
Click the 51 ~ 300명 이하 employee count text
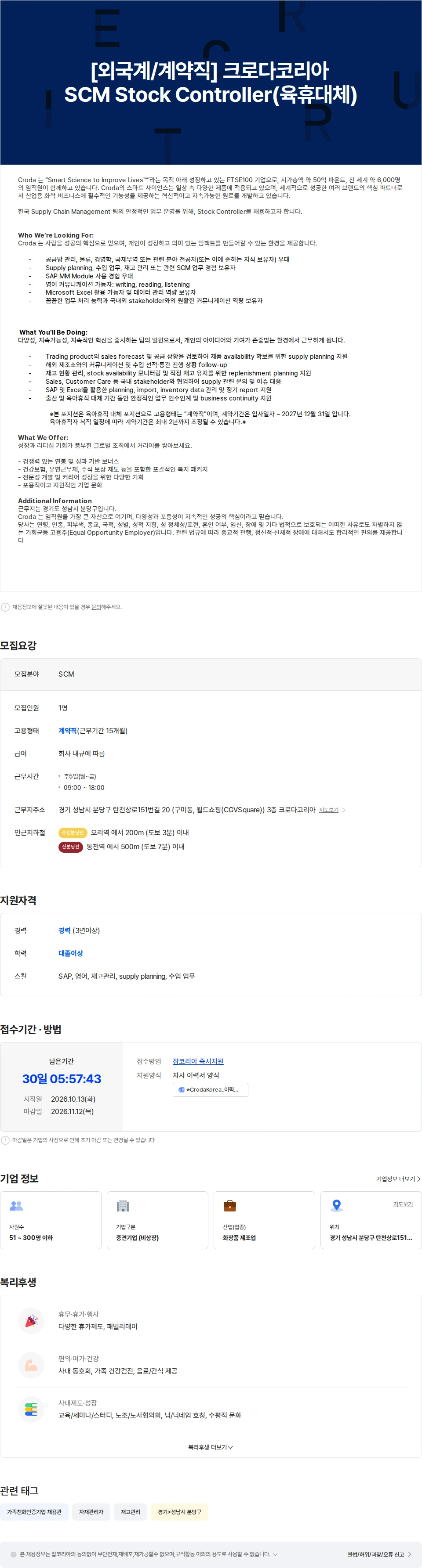(31, 1237)
